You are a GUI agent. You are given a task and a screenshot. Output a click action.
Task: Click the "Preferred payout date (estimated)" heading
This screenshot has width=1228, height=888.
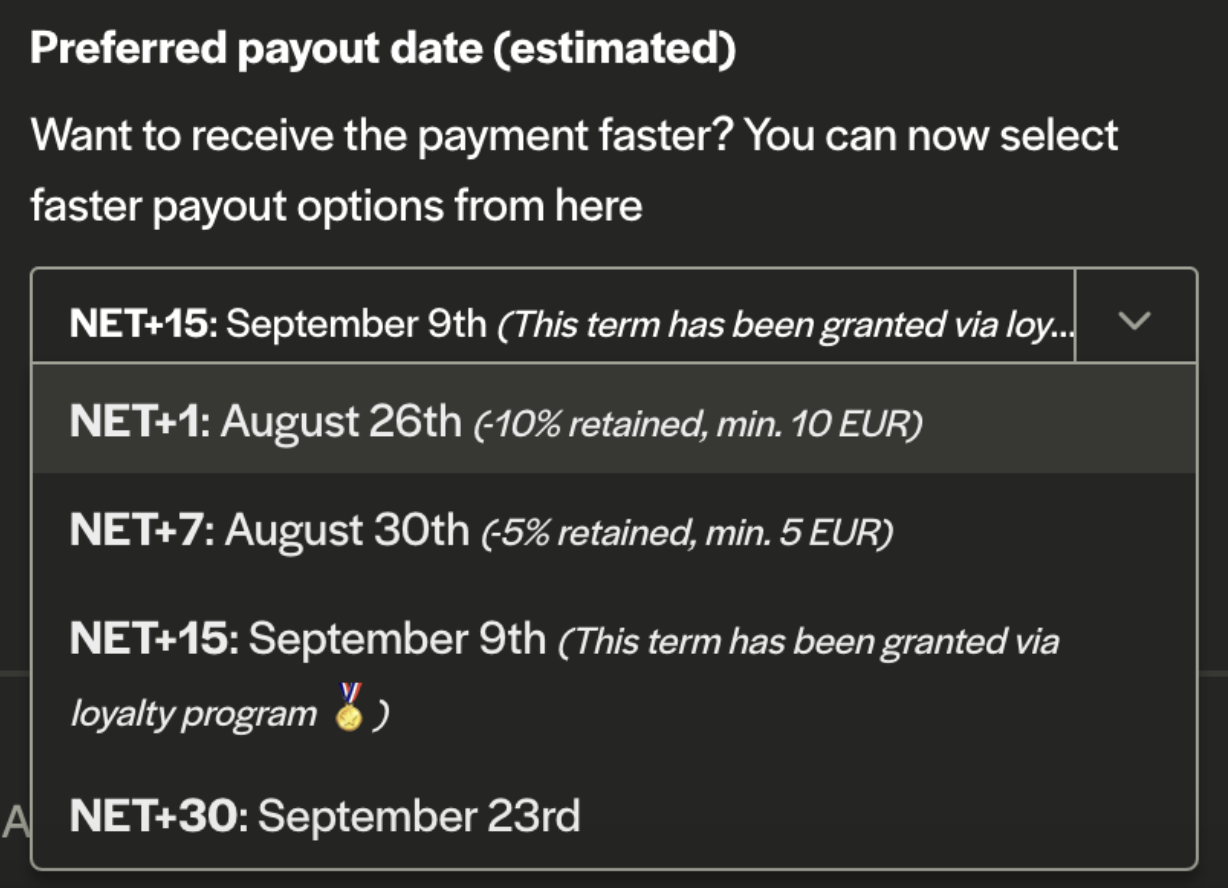[383, 50]
